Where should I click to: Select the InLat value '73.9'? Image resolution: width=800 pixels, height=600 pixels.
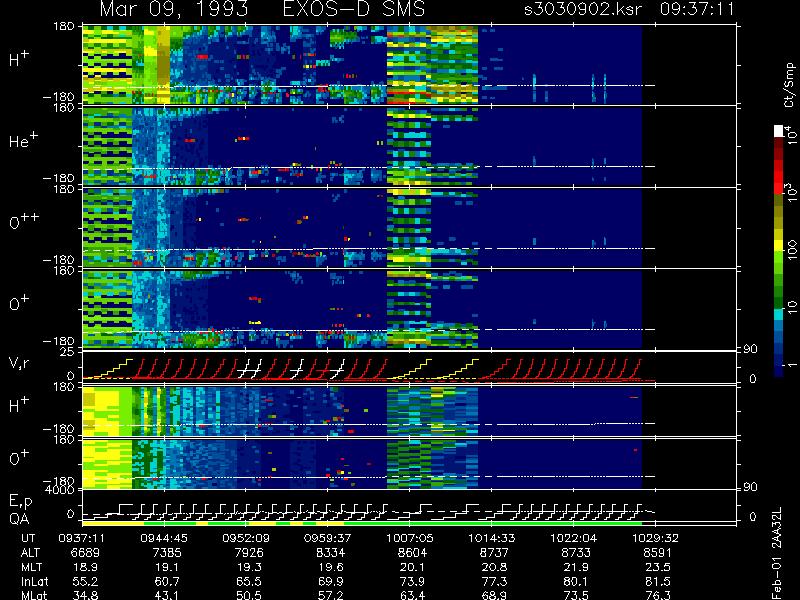(413, 581)
